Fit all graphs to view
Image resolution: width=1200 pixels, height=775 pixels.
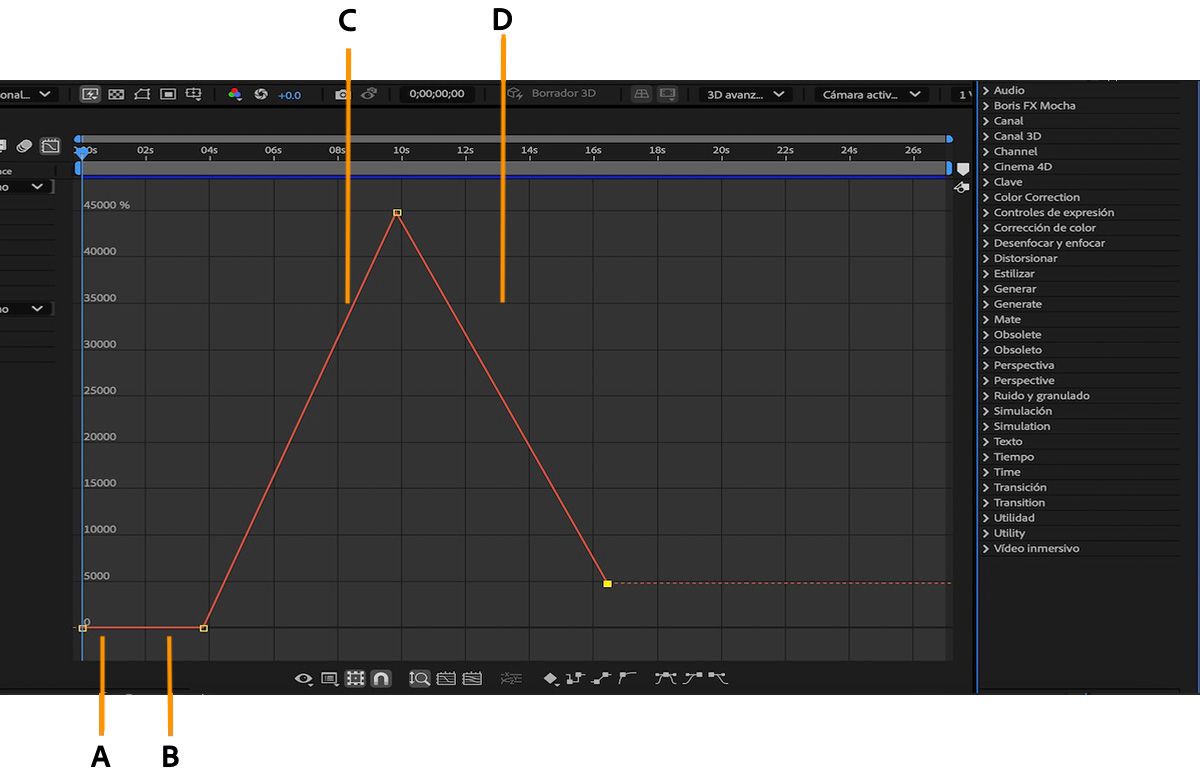point(472,678)
